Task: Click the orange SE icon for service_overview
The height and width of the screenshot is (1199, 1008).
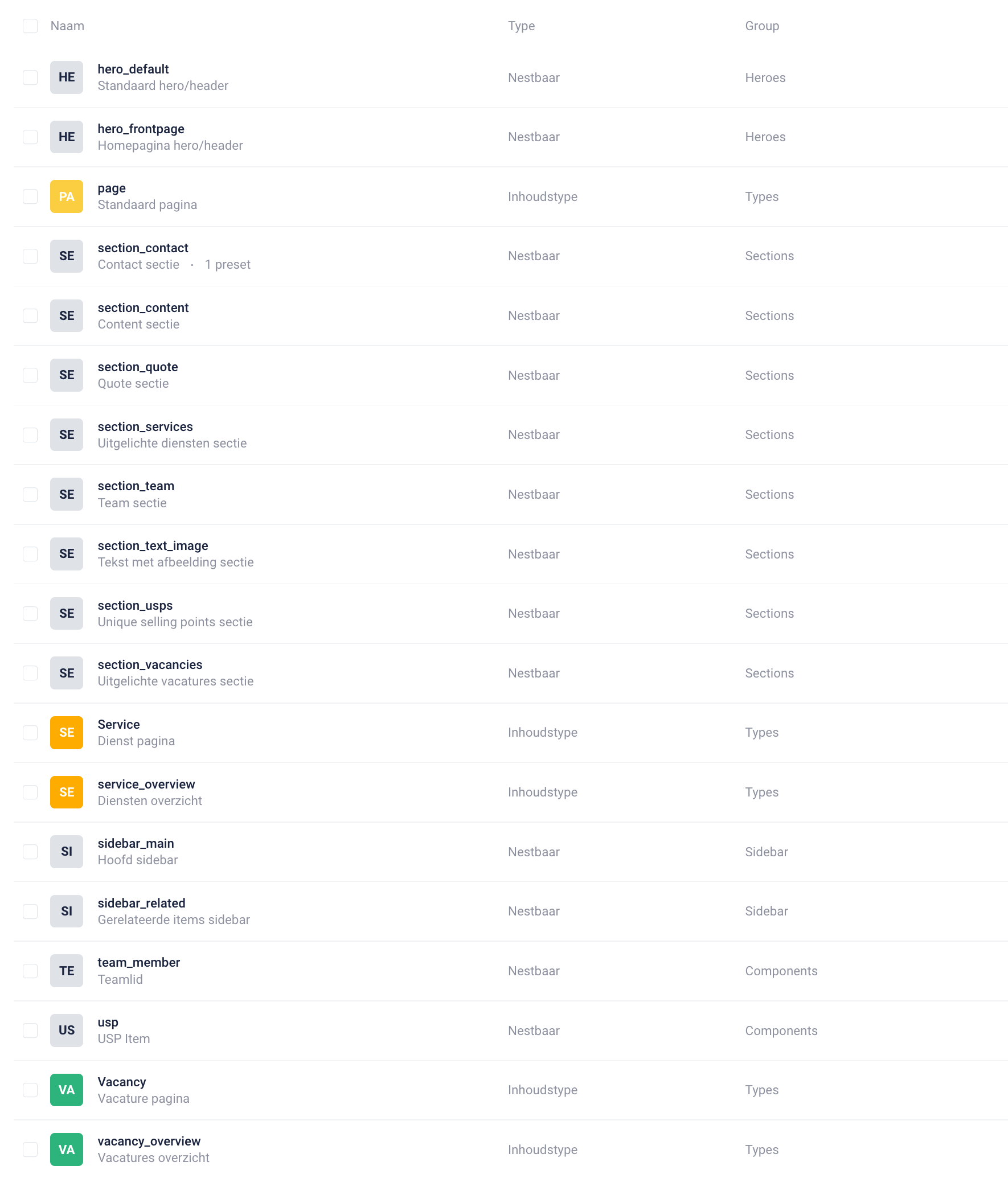Action: tap(66, 793)
